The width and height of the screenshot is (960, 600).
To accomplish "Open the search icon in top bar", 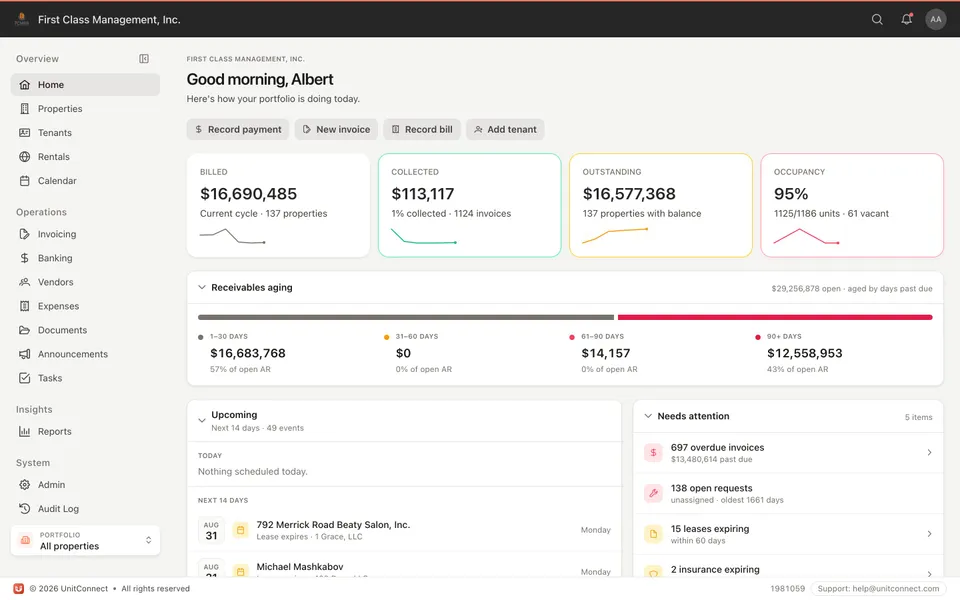I will coord(877,19).
